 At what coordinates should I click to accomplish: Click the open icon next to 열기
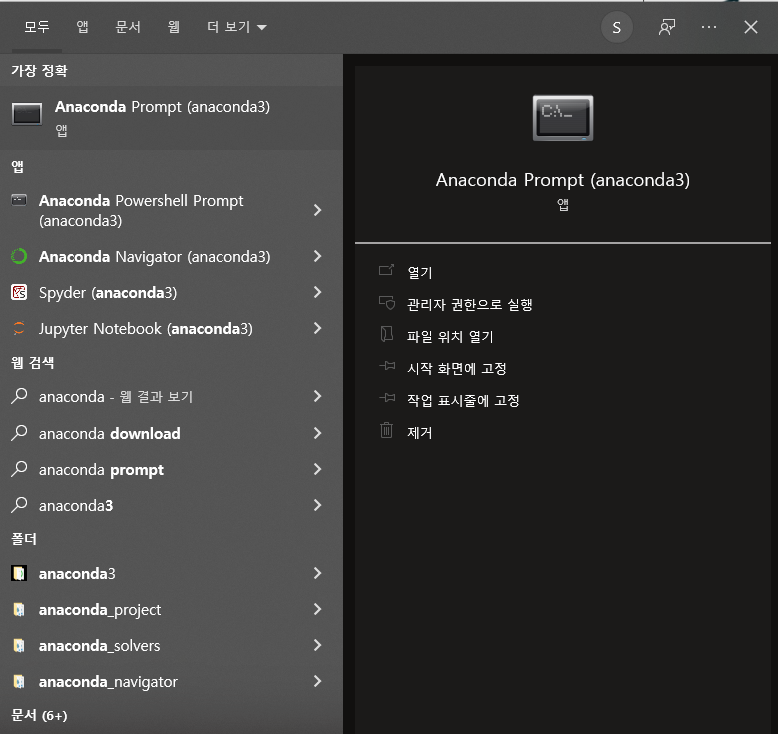pyautogui.click(x=387, y=270)
